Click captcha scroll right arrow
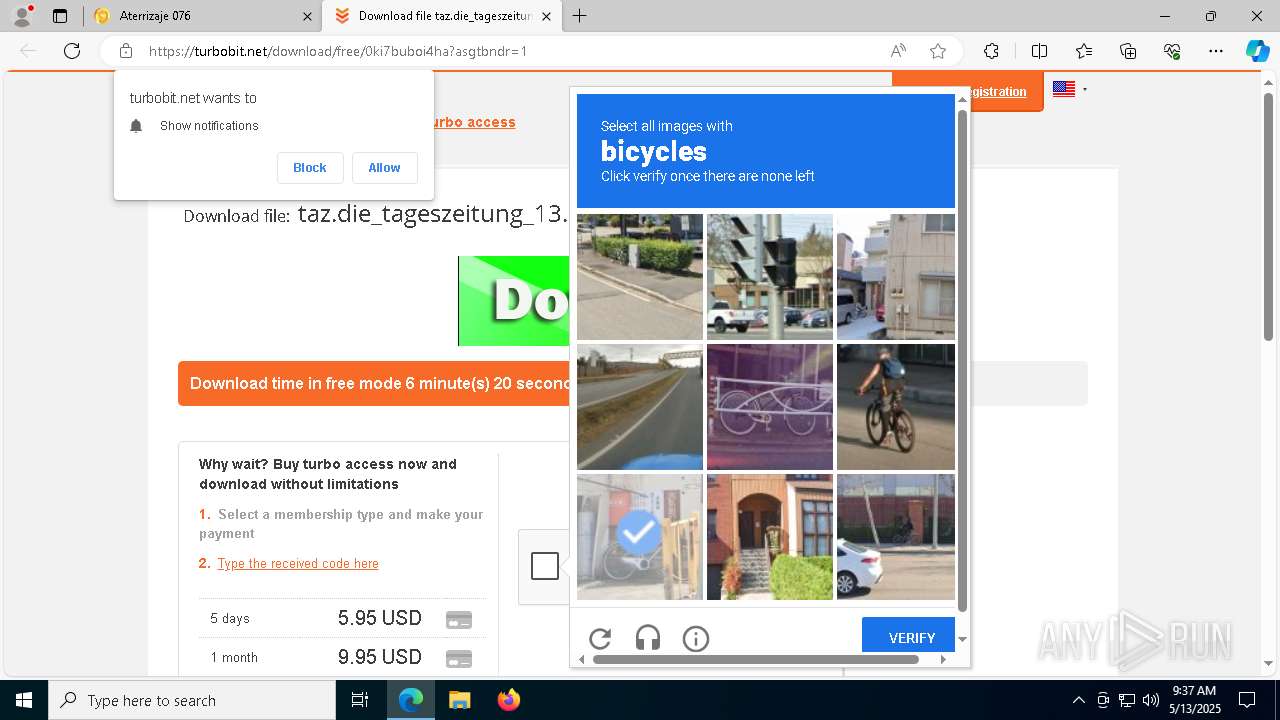1280x720 pixels. [943, 659]
